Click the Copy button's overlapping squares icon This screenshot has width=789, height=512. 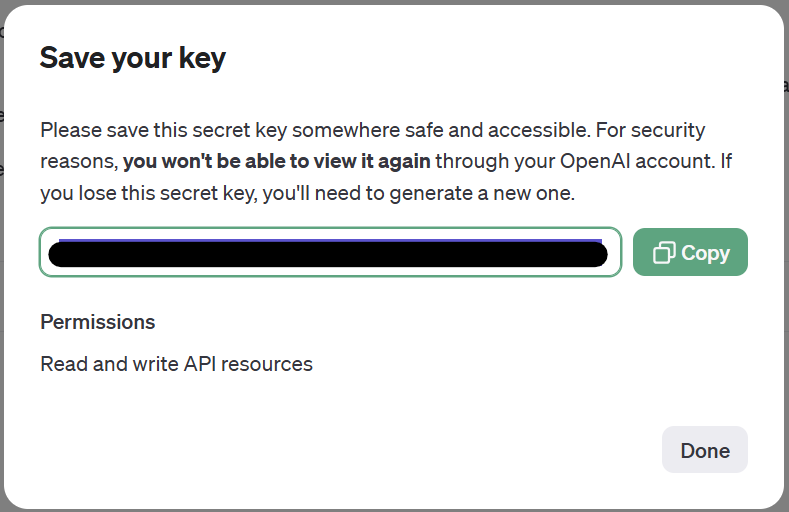click(x=664, y=252)
